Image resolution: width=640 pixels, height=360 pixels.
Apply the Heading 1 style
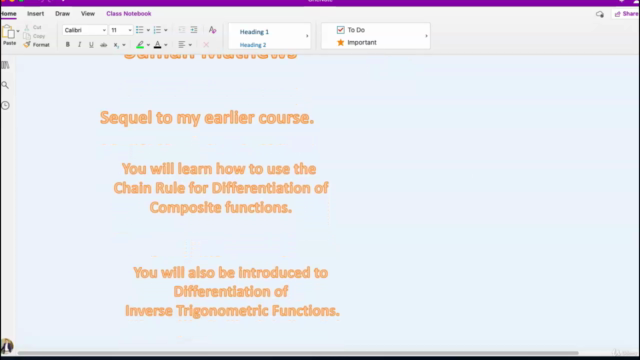254,32
